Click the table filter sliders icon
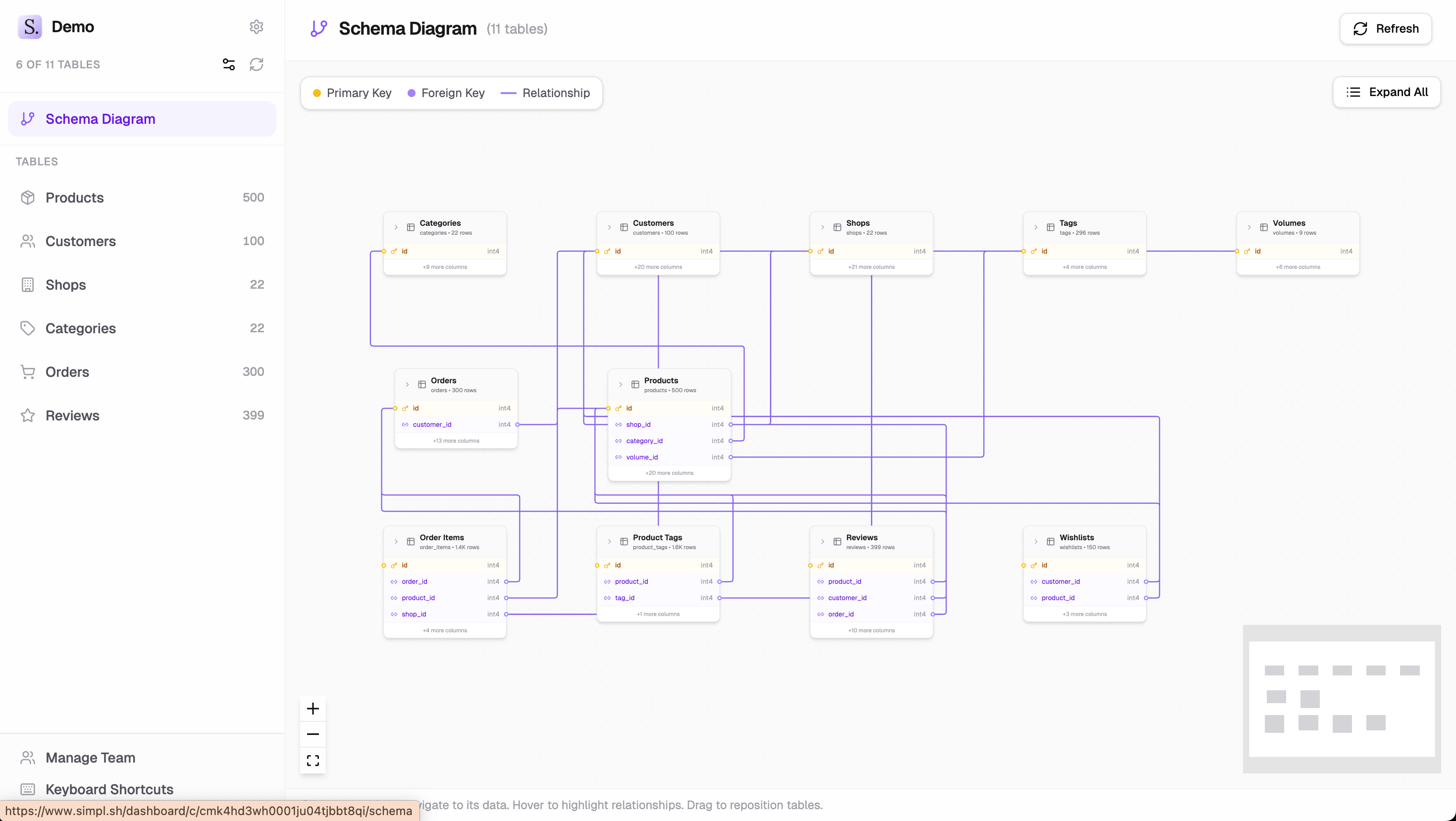The image size is (1456, 821). point(228,64)
